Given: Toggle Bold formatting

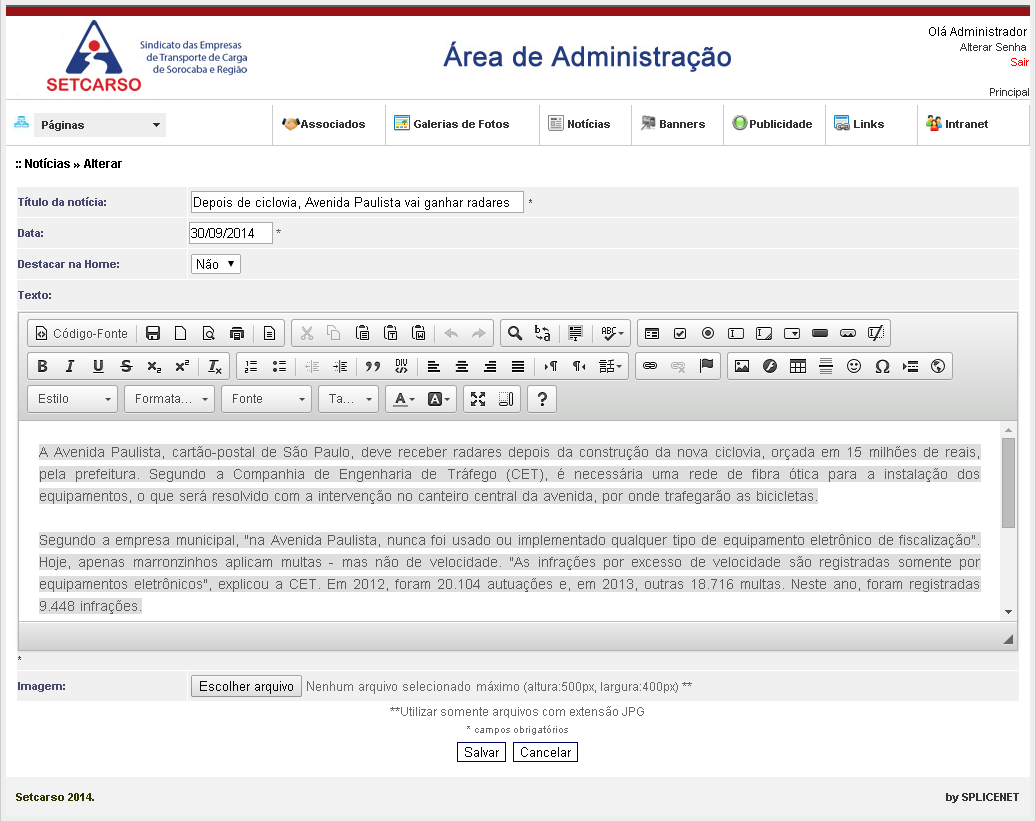Looking at the screenshot, I should [42, 366].
